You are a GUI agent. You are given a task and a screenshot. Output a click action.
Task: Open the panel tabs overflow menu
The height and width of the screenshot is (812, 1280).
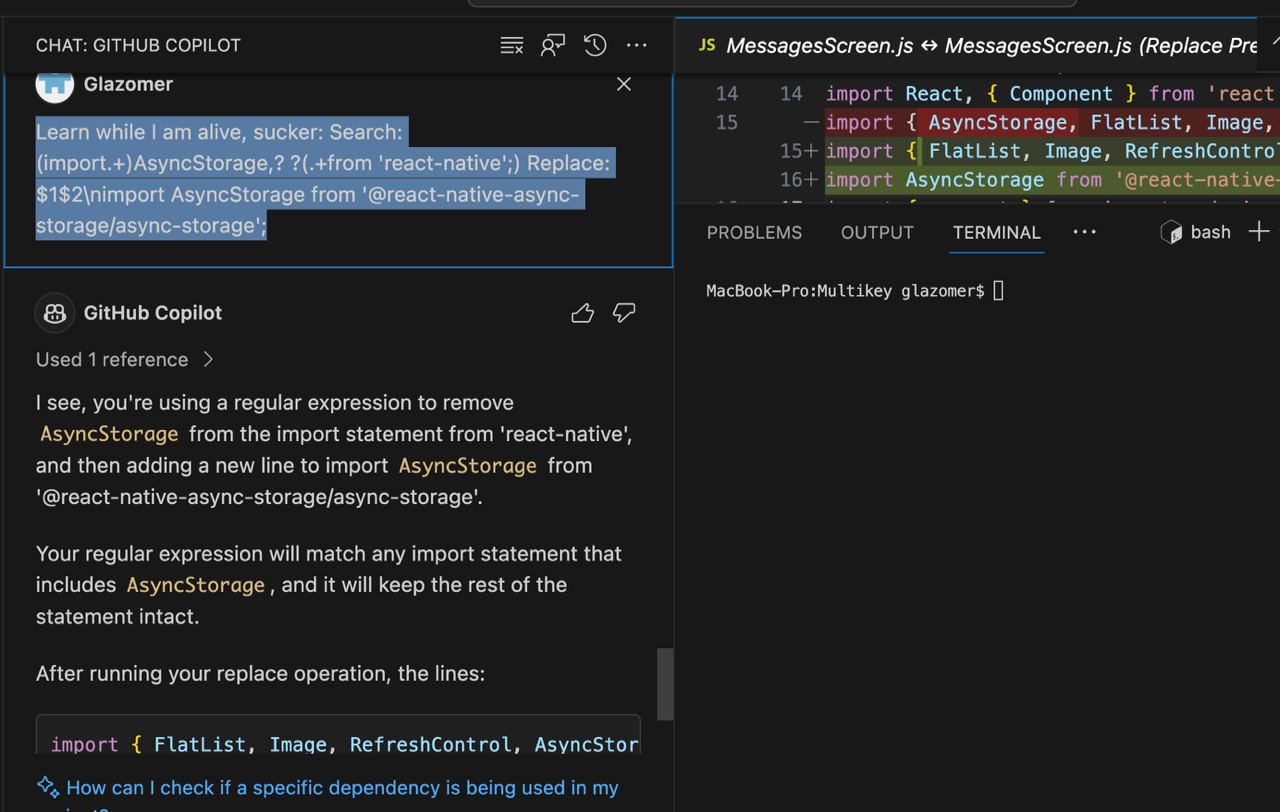[x=1085, y=232]
